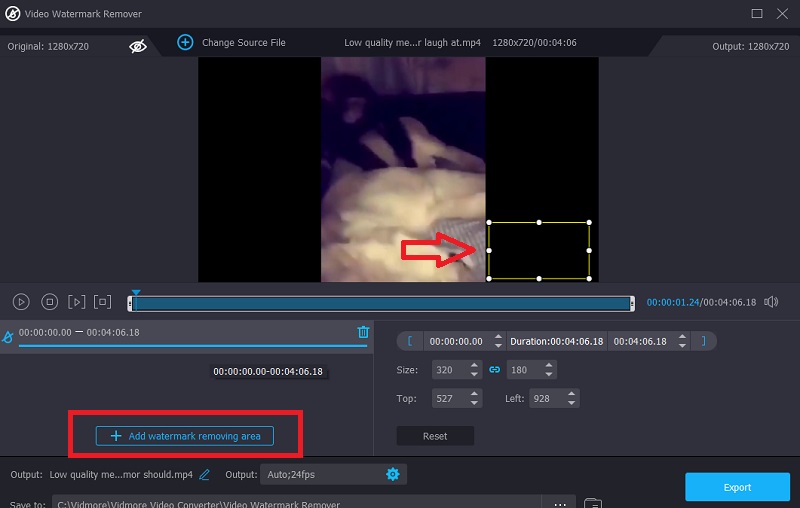Click the Left position stepper arrows
This screenshot has width=800, height=508.
[570, 398]
